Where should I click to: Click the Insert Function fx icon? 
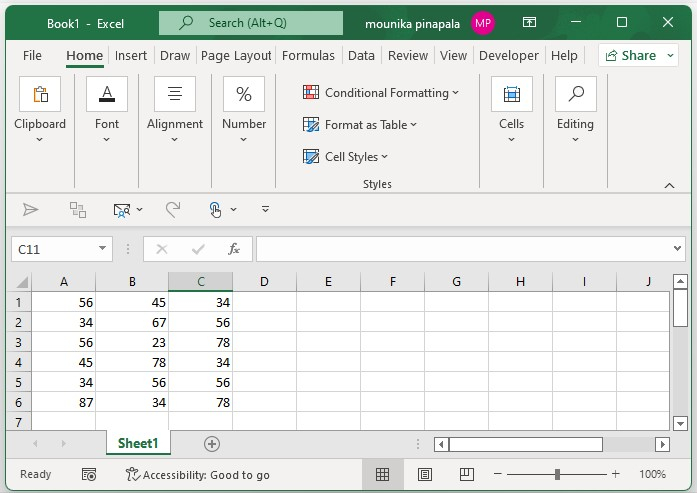[234, 249]
